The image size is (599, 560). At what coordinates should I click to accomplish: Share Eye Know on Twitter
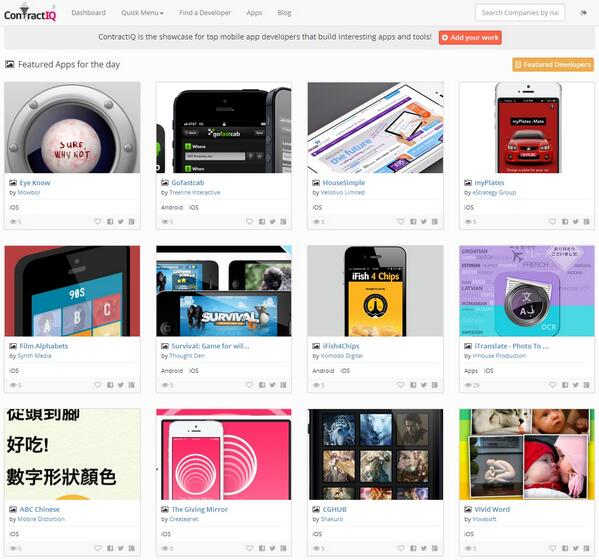(121, 222)
